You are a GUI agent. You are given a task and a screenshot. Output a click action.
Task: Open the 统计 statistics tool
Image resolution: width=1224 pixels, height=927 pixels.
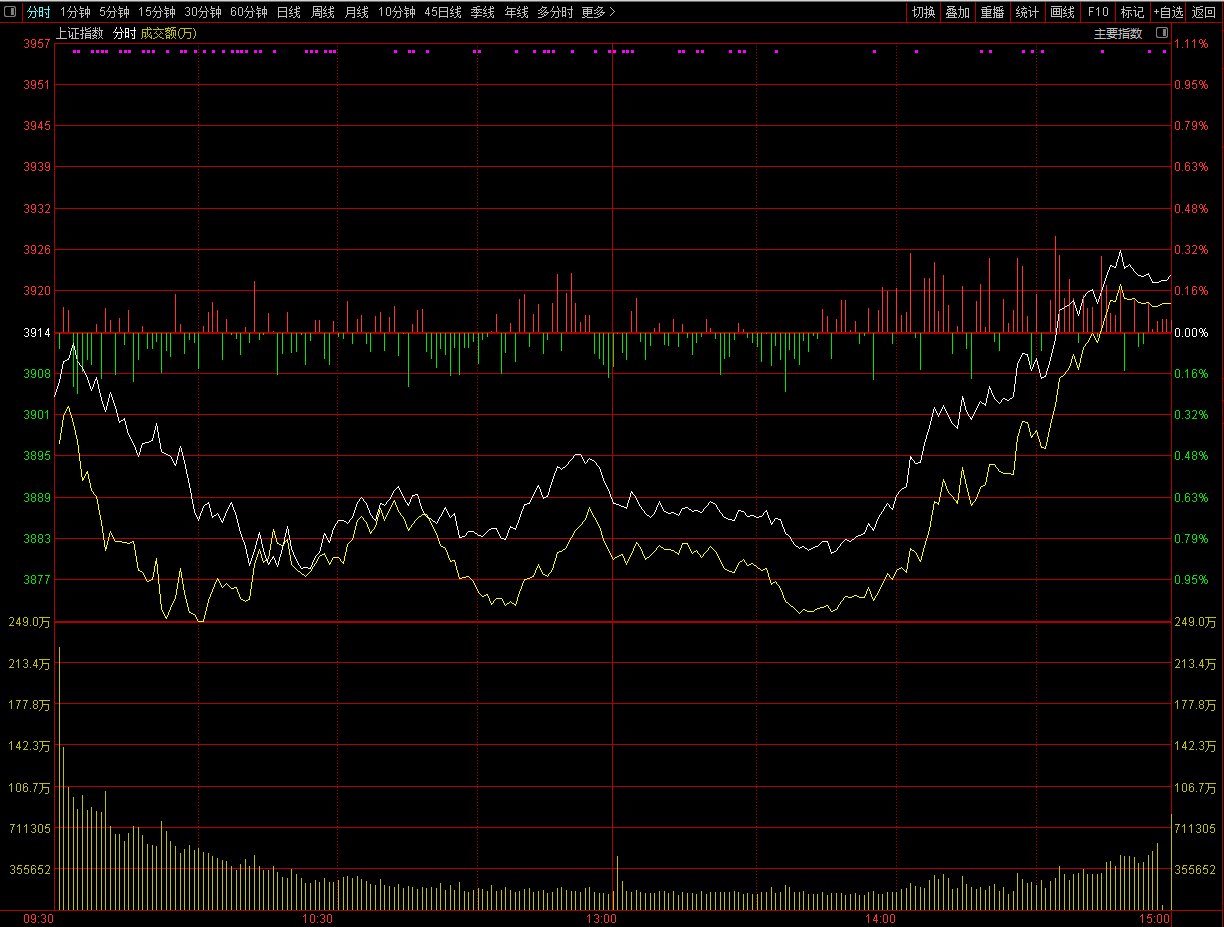click(1027, 12)
